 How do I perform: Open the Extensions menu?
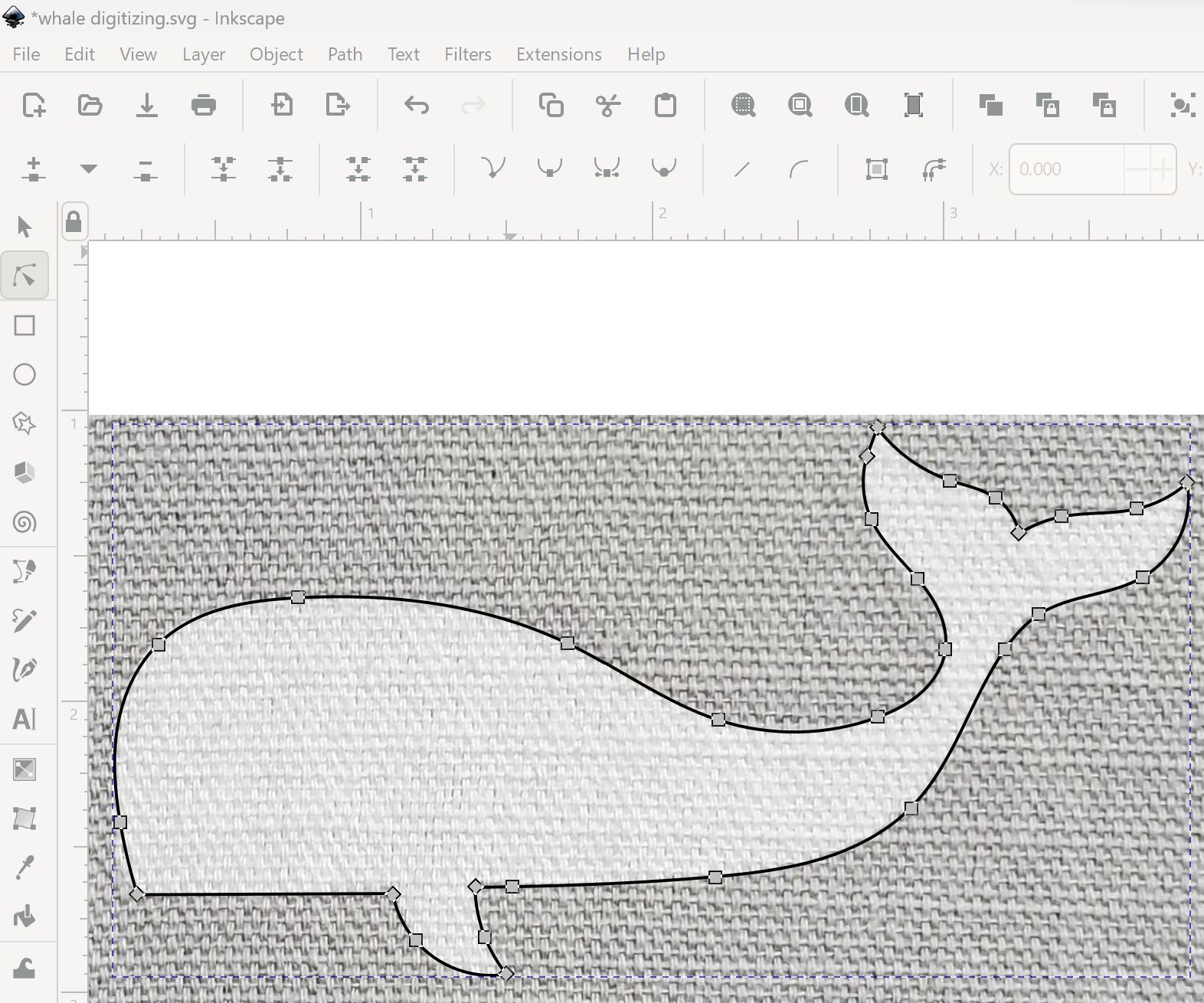click(559, 54)
